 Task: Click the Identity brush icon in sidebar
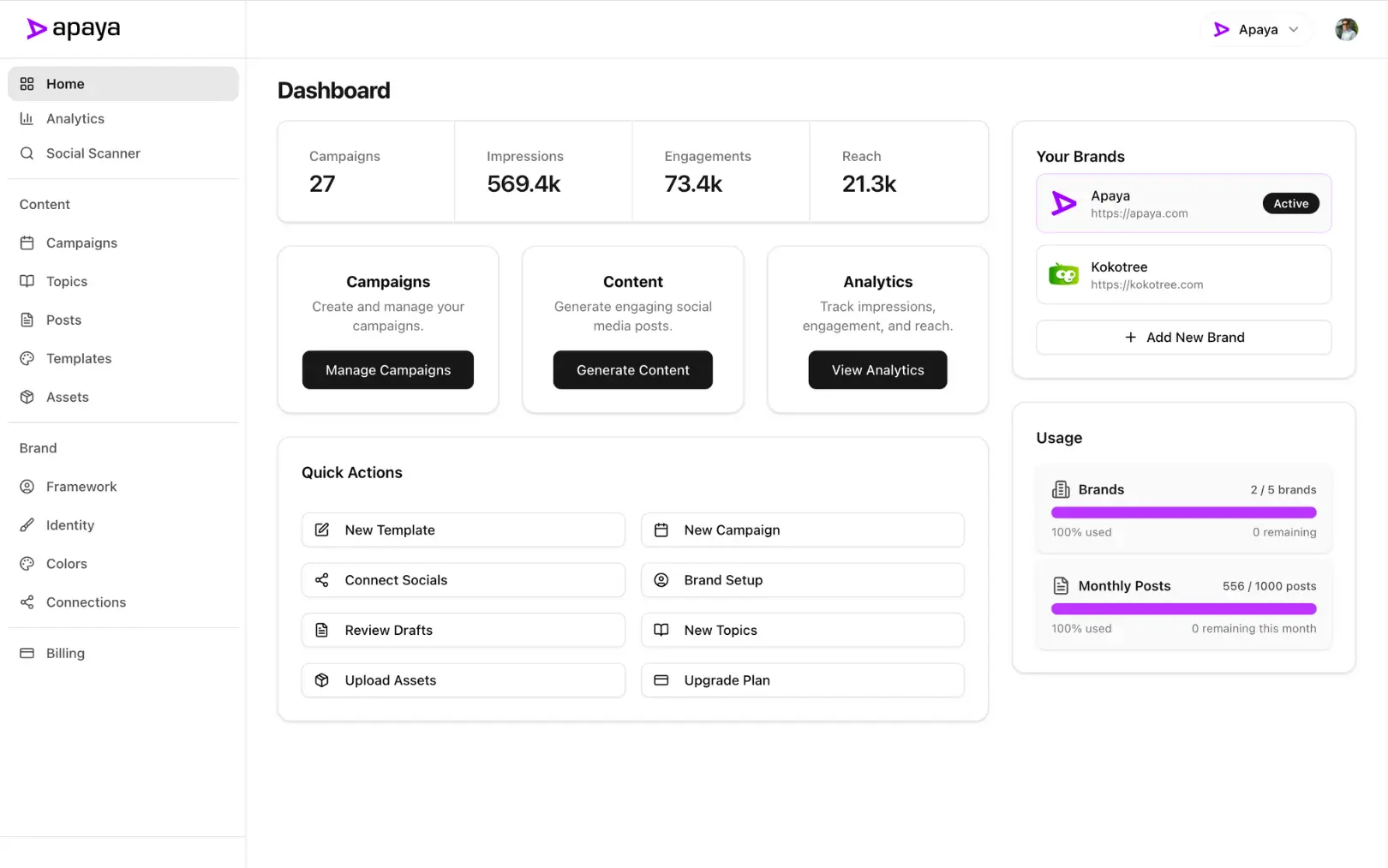coord(27,525)
